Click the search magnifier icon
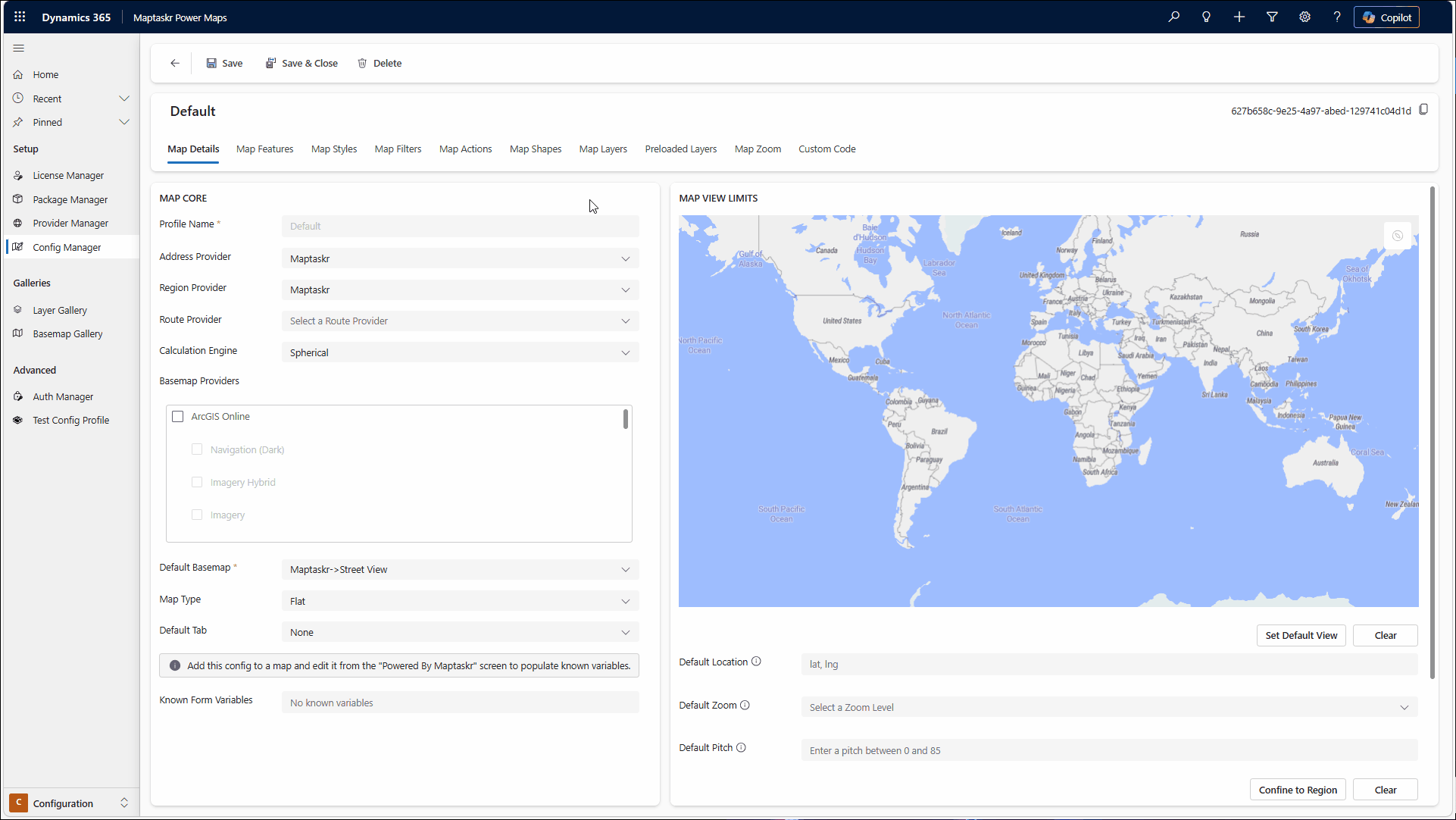This screenshot has height=820, width=1456. click(x=1173, y=17)
